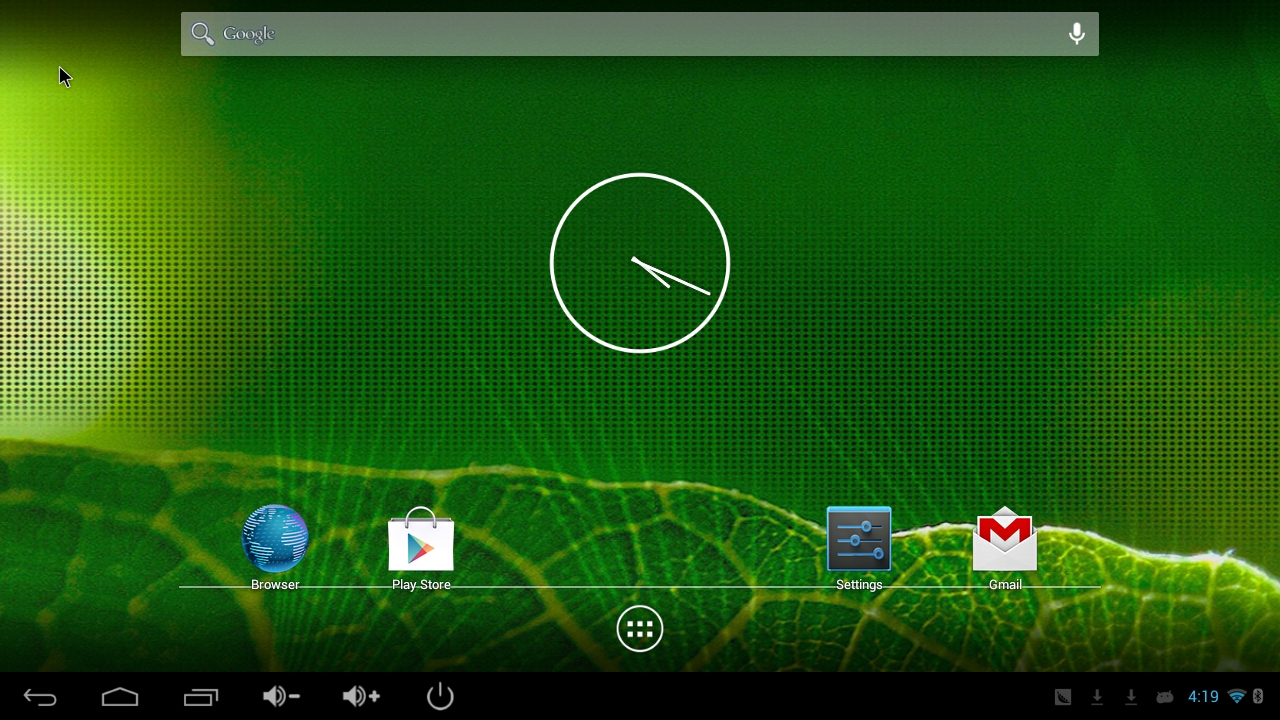
Task: Click inside the Google search field
Action: (640, 34)
